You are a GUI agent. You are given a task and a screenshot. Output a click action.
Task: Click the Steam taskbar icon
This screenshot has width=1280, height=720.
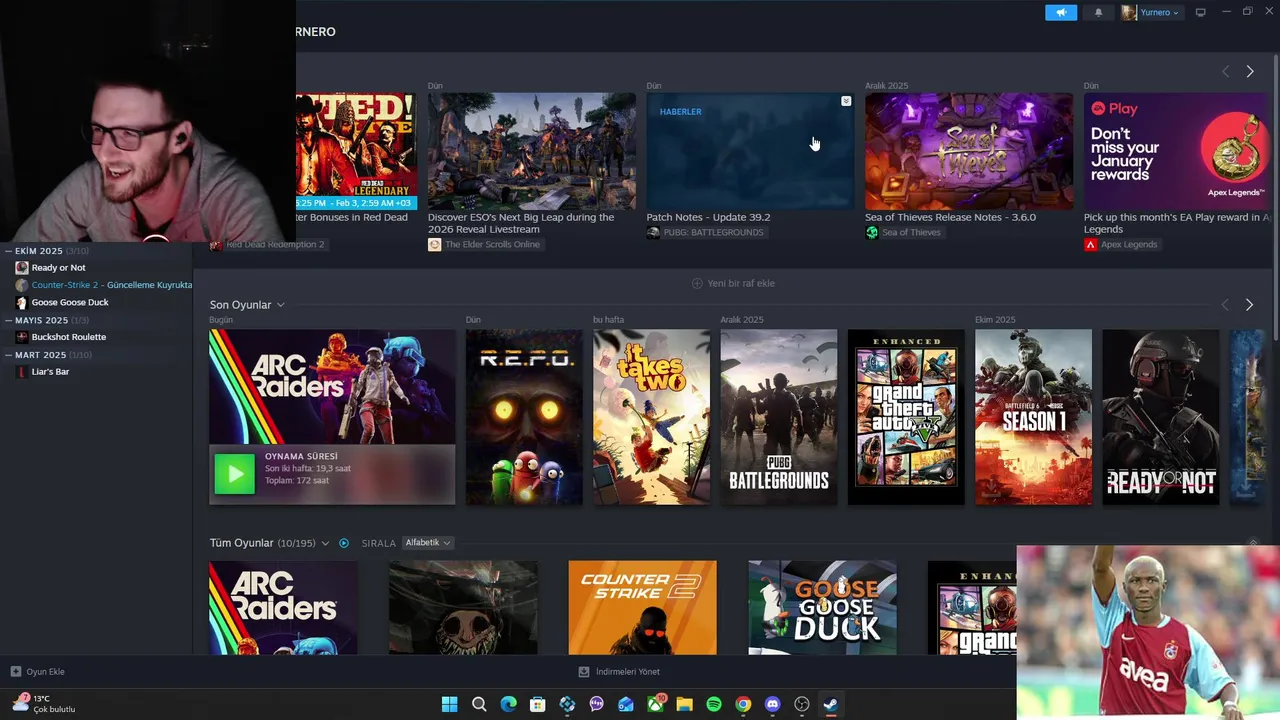[831, 704]
